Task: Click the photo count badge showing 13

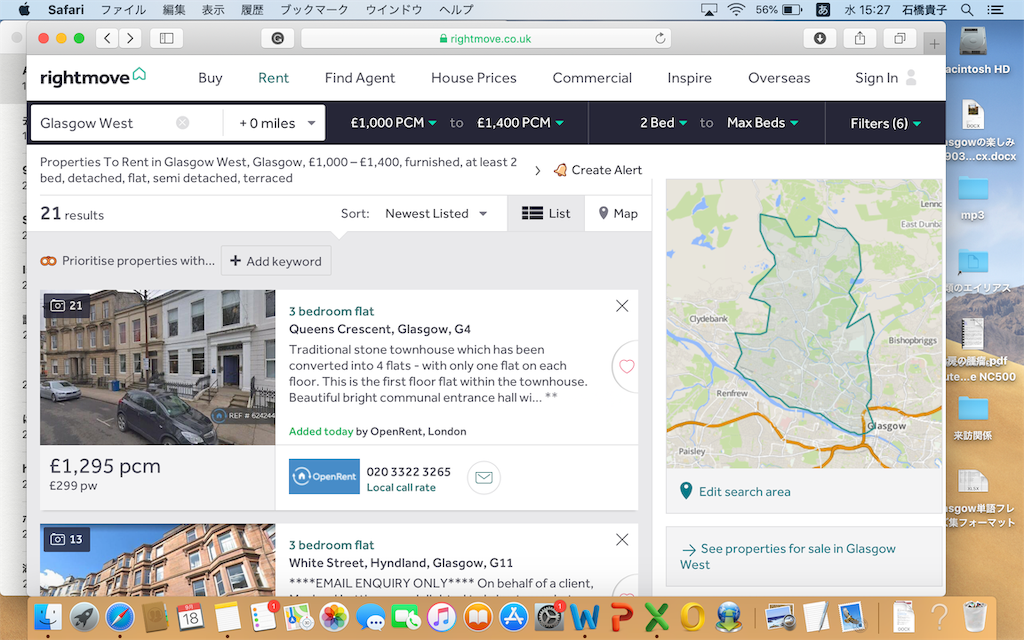Action: tap(67, 539)
